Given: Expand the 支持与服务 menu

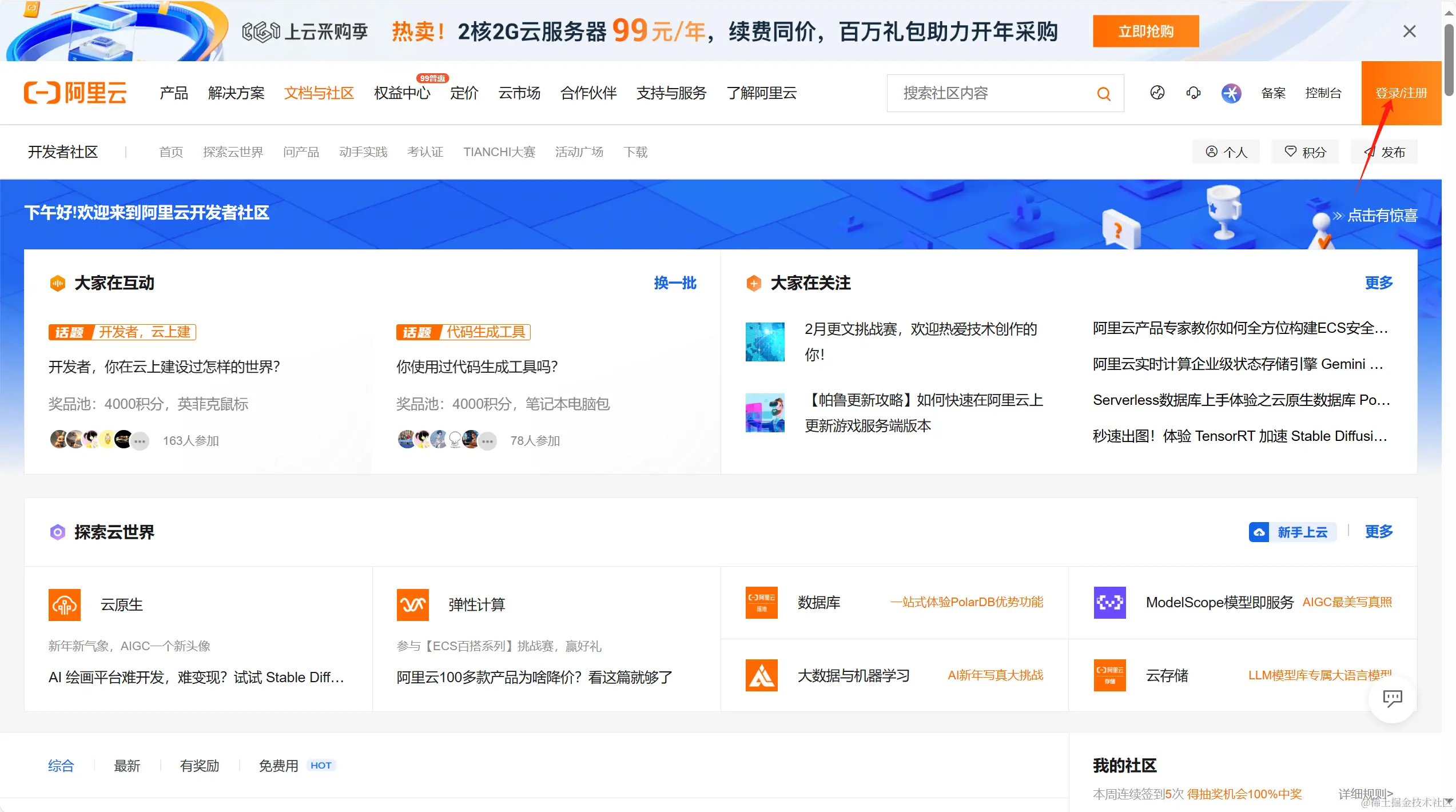Looking at the screenshot, I should coord(671,93).
